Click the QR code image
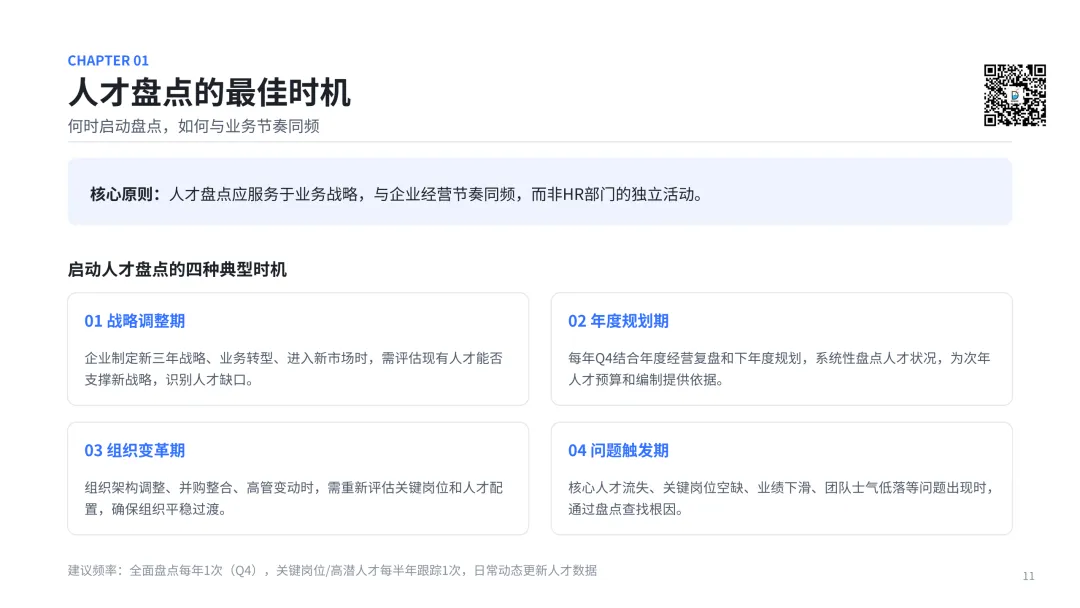Viewport: 1080px width, 608px height. [1015, 95]
